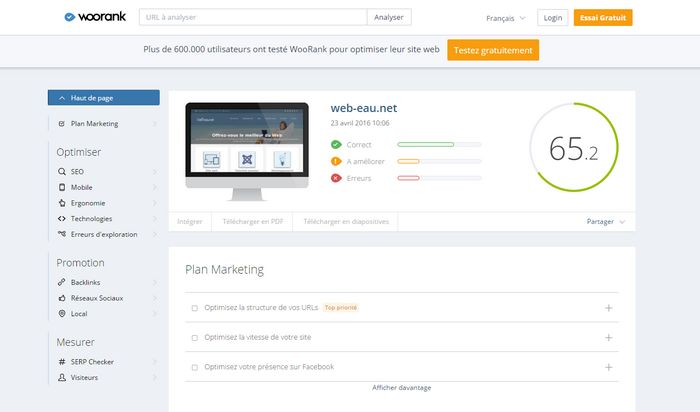Check the 'Optimisez votre présence sur Facebook' box

tap(195, 367)
